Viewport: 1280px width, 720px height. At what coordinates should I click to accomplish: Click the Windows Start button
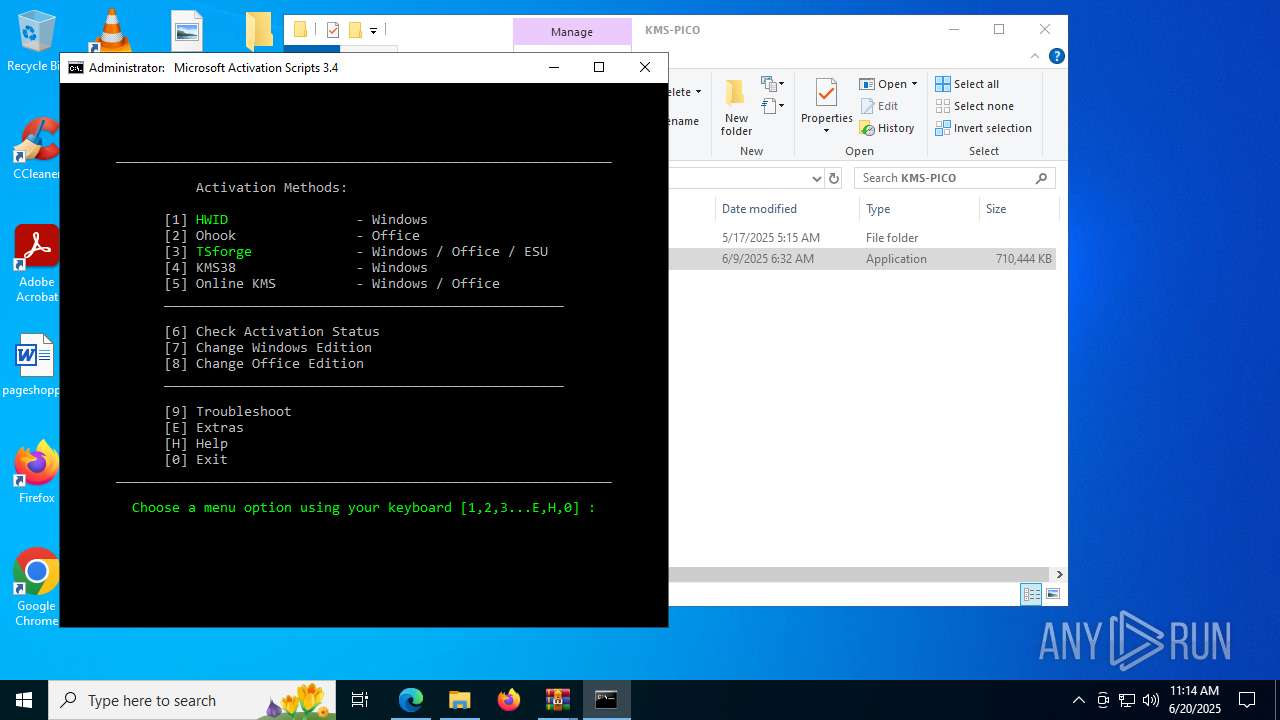tap(24, 700)
